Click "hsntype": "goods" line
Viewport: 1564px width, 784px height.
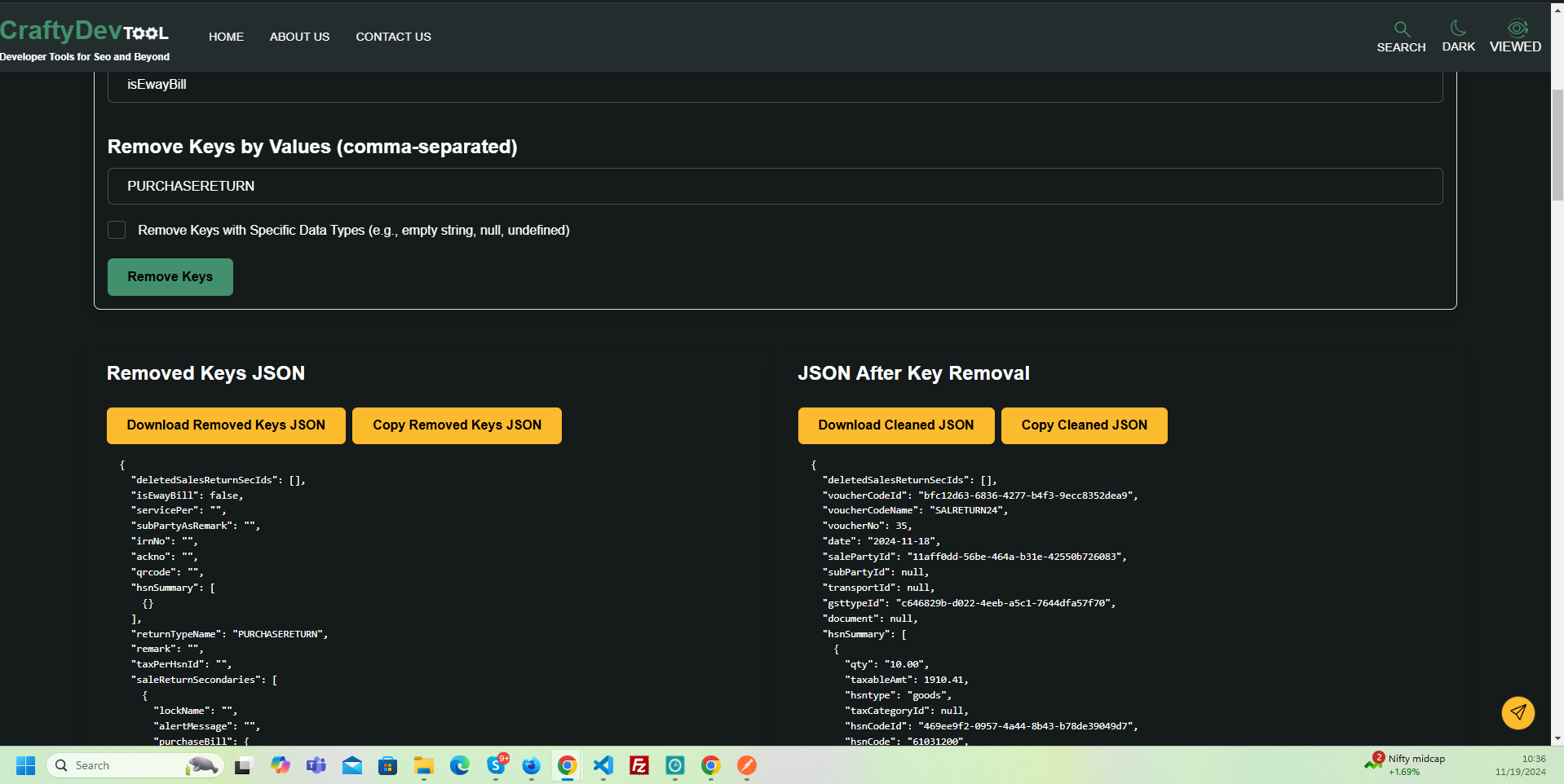898,695
